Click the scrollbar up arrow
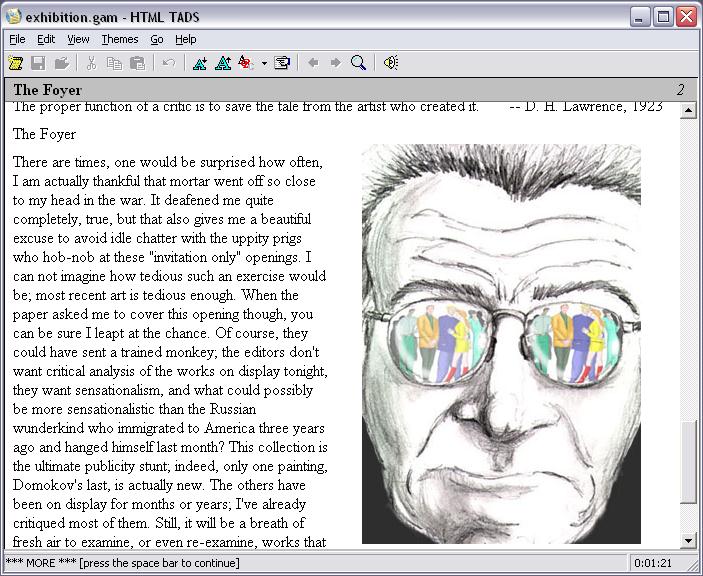Viewport: 703px width, 576px height. (688, 111)
